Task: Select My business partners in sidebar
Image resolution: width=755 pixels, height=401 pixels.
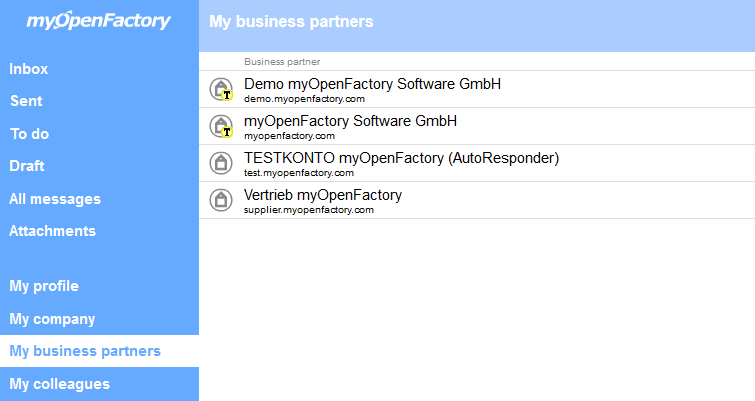Action: [99, 351]
